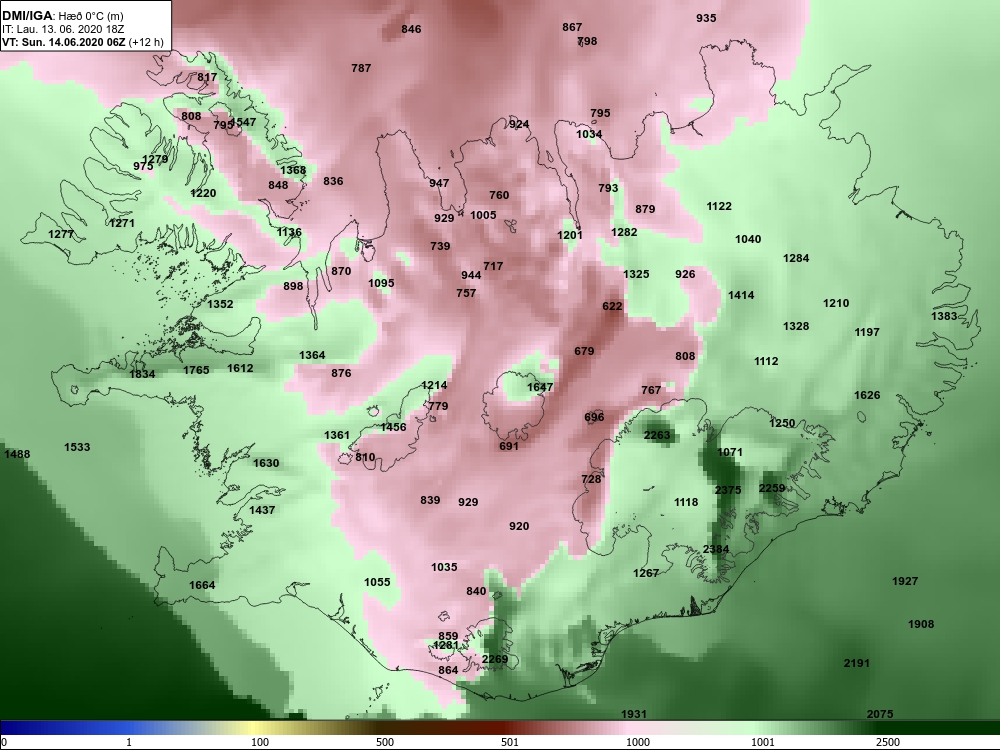Click the map value 1352

(220, 304)
